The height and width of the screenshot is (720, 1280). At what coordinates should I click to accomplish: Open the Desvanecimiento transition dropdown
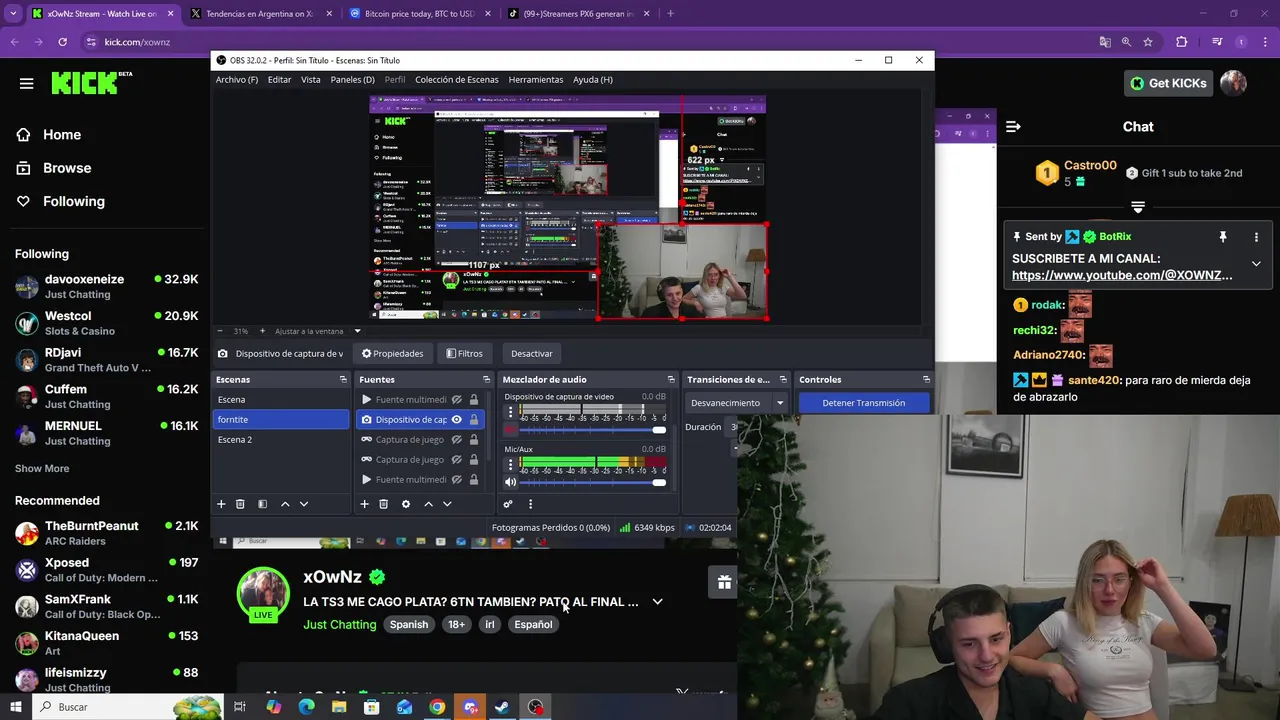(737, 403)
